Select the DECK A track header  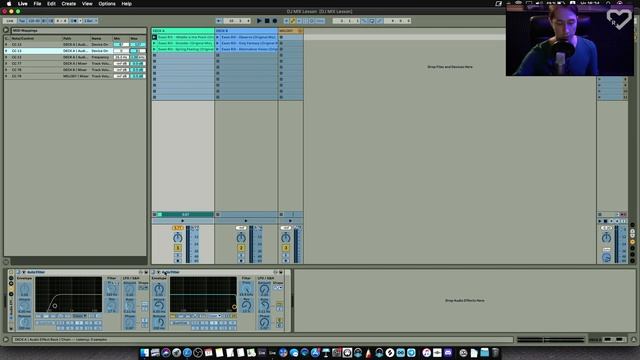(x=183, y=31)
